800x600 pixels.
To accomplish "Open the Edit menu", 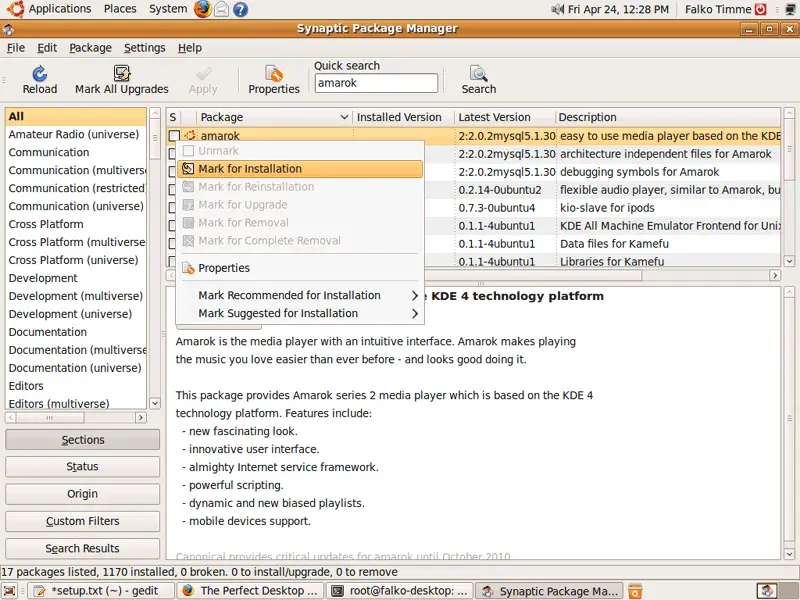I will click(47, 48).
